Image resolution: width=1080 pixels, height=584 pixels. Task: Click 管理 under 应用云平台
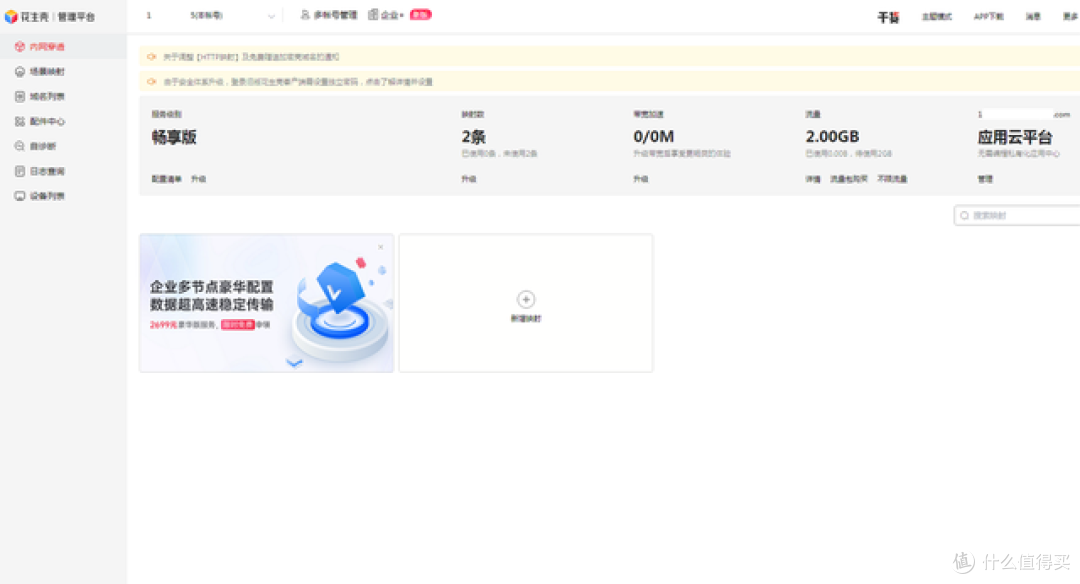[986, 179]
